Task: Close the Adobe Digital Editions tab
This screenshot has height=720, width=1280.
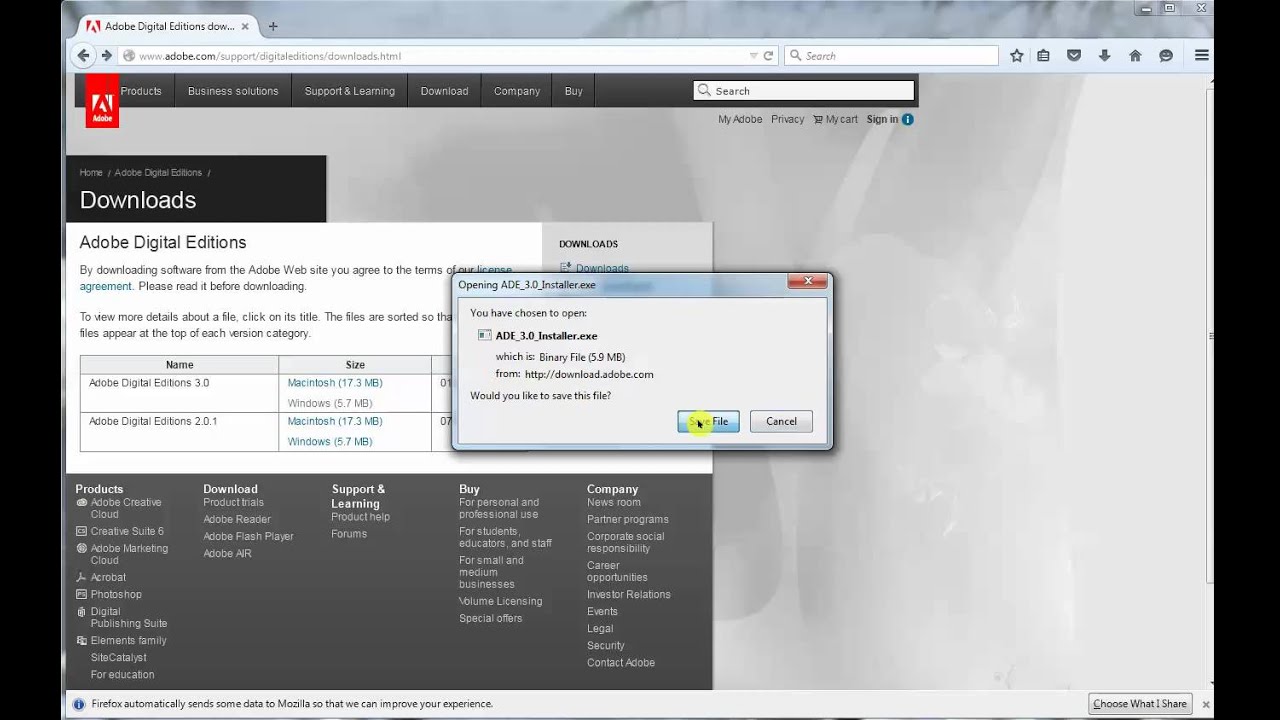Action: pos(245,26)
